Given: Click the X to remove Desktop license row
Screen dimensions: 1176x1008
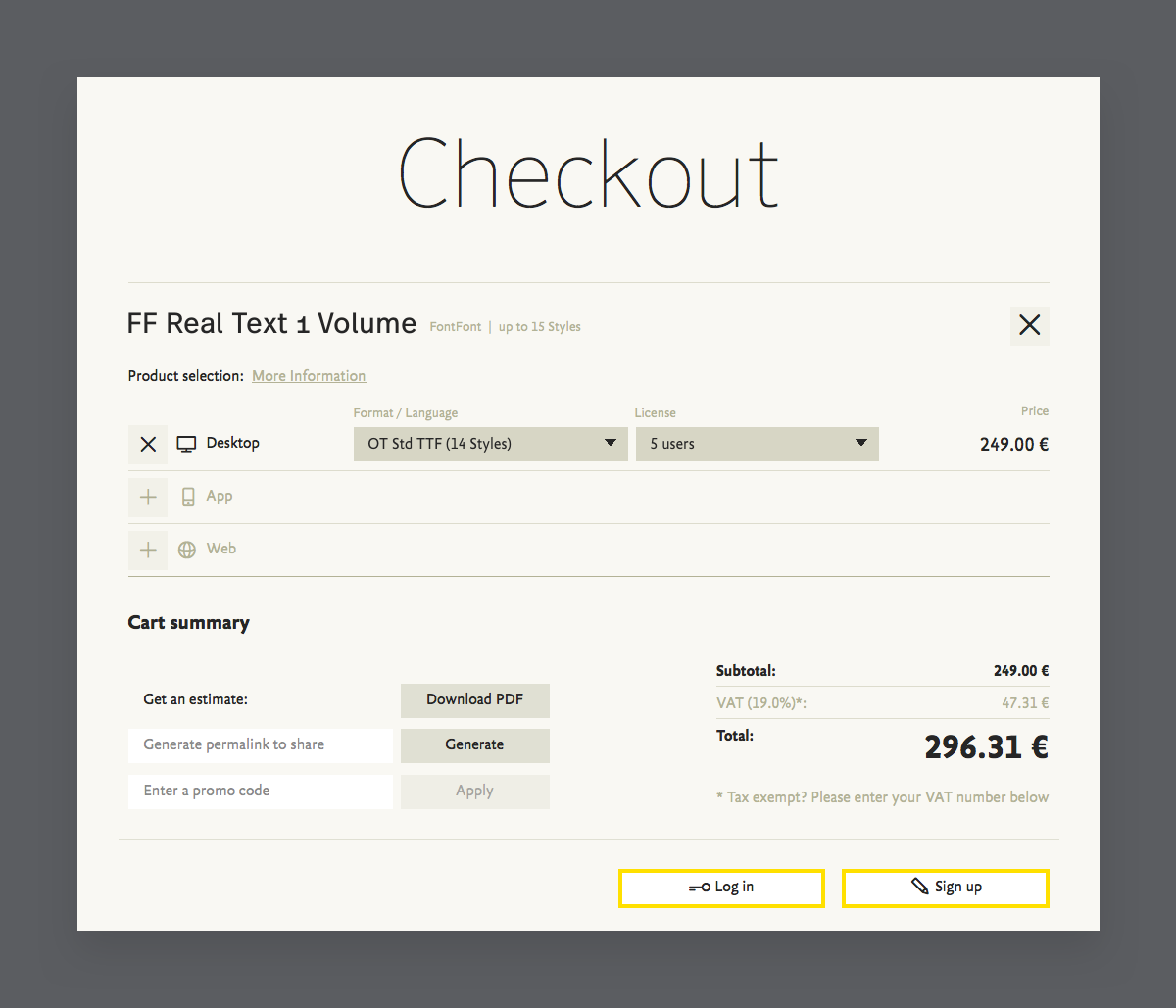Looking at the screenshot, I should (x=148, y=443).
